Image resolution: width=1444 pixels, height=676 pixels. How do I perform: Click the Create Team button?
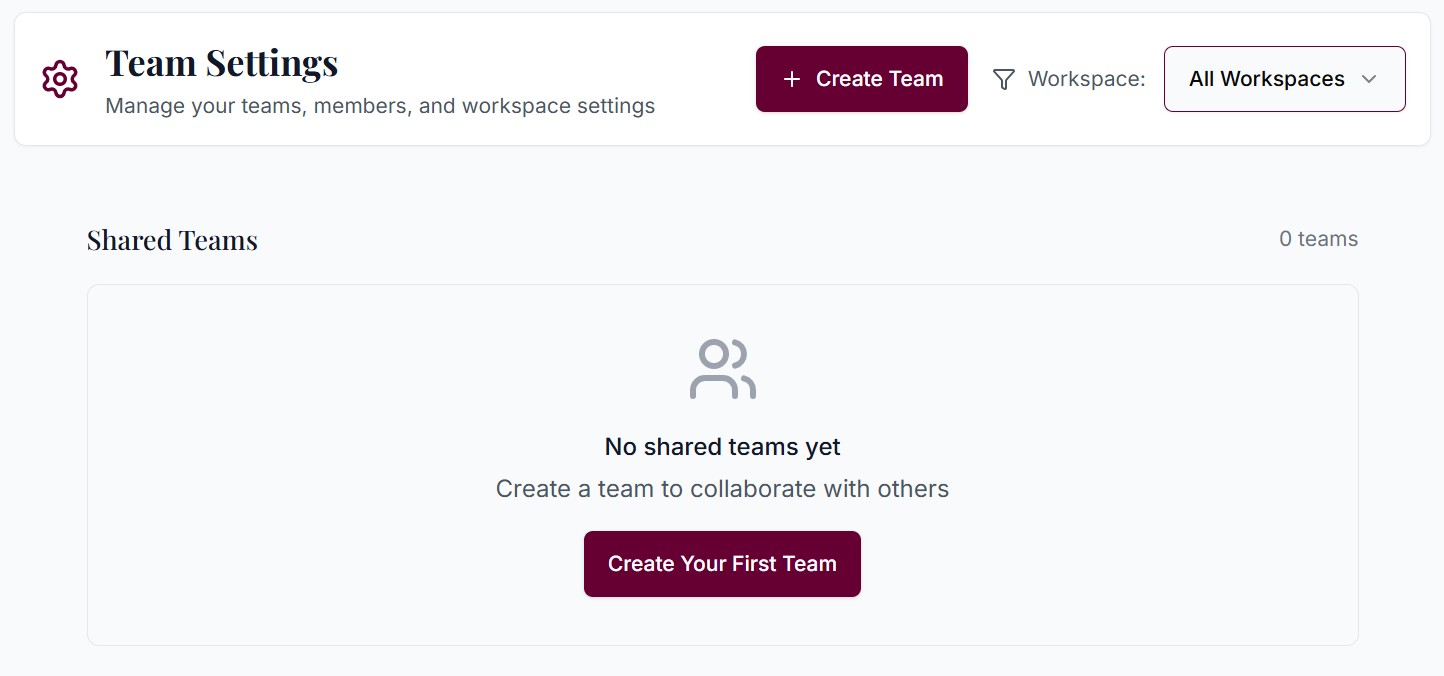(x=861, y=78)
